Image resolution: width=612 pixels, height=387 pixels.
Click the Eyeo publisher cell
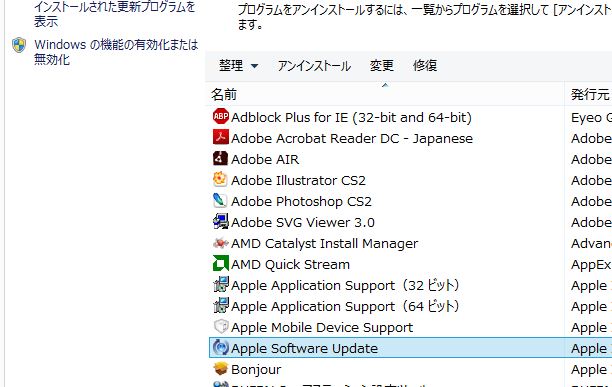(x=591, y=117)
